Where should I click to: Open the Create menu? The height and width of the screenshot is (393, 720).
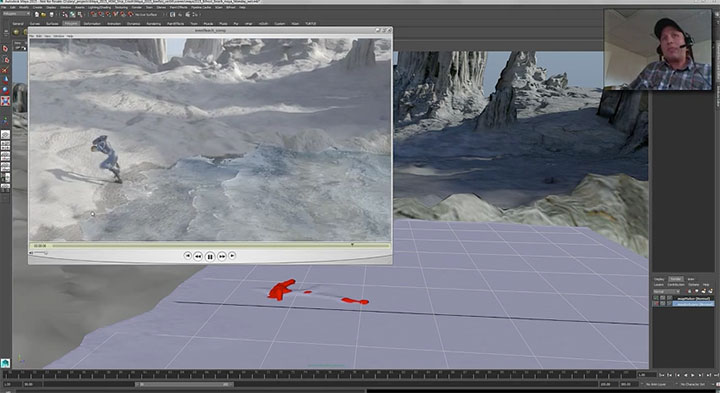[37, 7]
